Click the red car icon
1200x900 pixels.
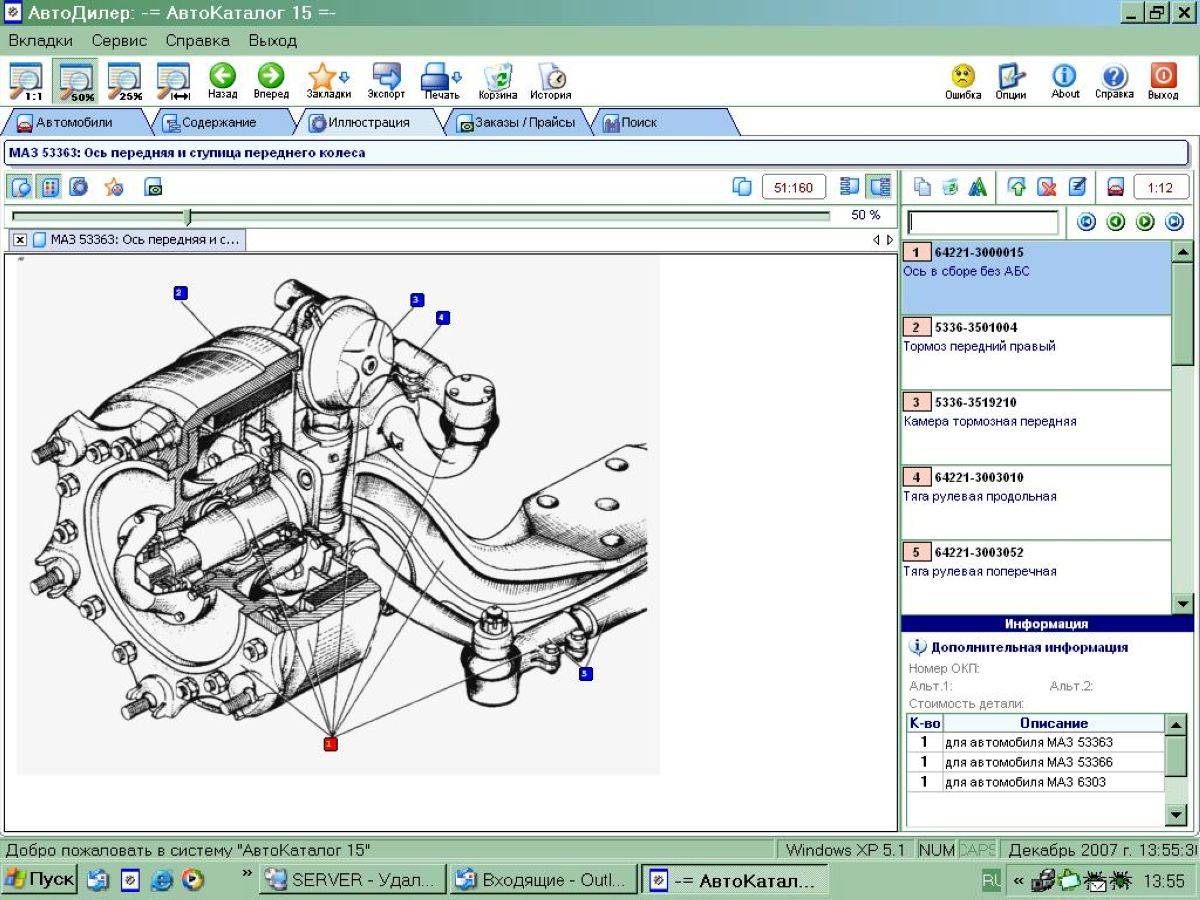coord(1115,187)
